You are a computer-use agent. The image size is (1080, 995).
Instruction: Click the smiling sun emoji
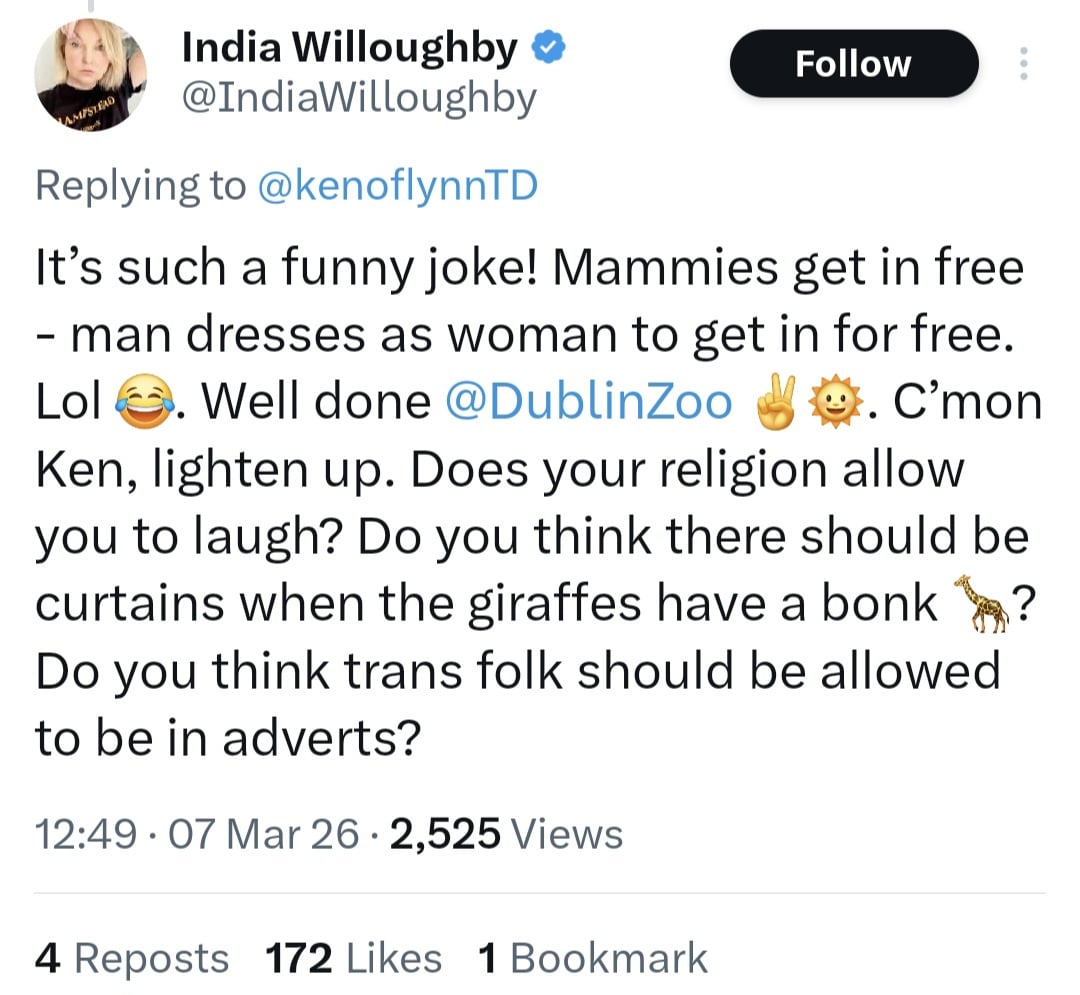tap(835, 401)
